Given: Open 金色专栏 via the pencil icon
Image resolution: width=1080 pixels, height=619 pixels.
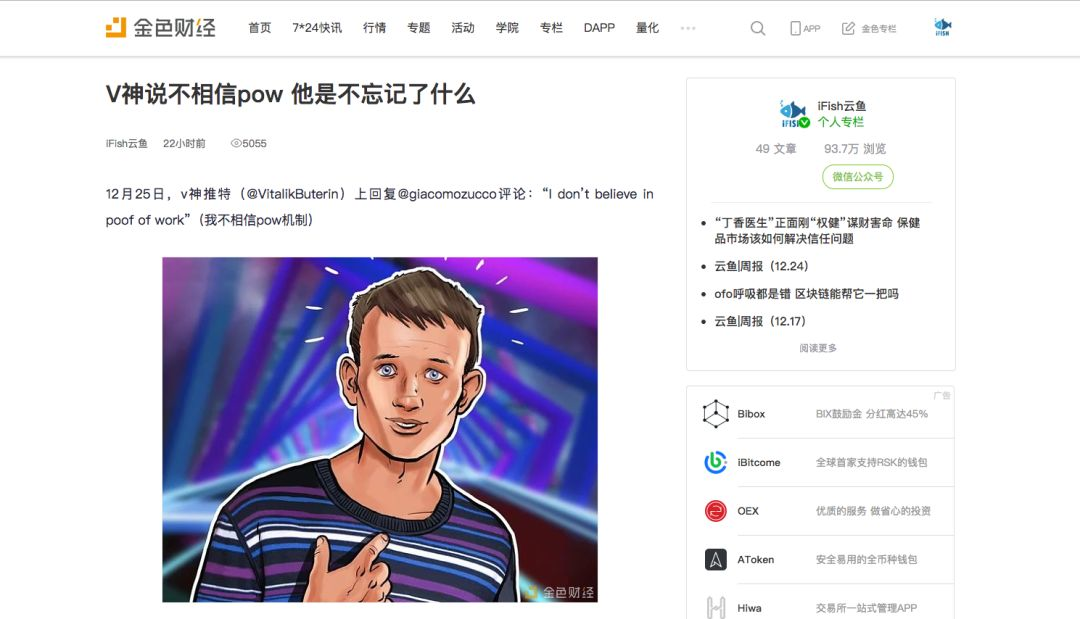Looking at the screenshot, I should coord(848,28).
